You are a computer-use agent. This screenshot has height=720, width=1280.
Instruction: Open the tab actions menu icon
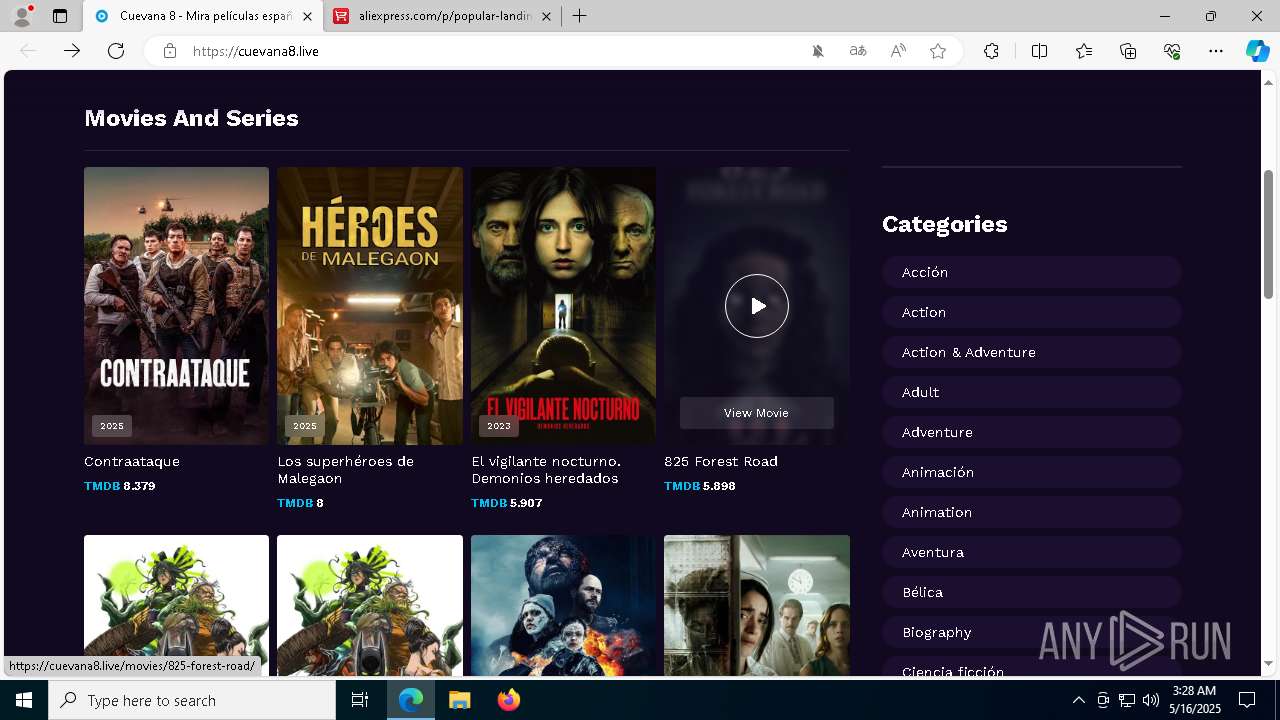60,16
